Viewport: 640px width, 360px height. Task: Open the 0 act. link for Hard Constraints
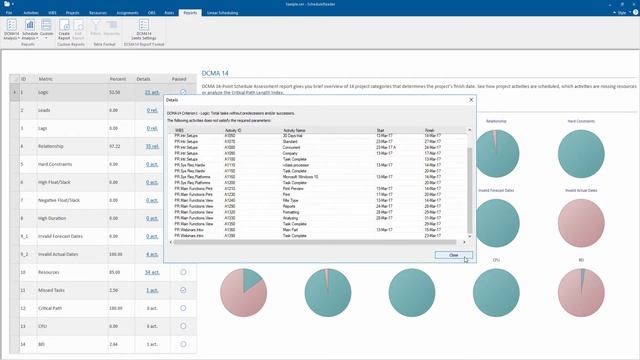pyautogui.click(x=152, y=164)
